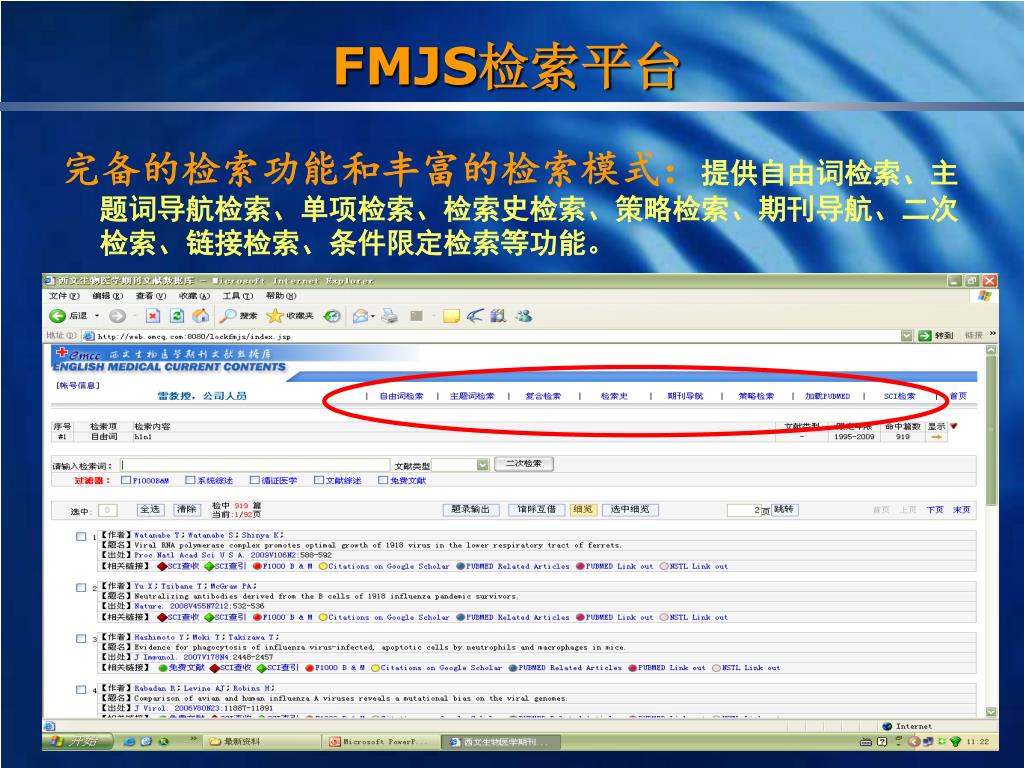This screenshot has height=768, width=1024.
Task: Click the browser vertical scrollbar thumb
Action: (x=991, y=431)
